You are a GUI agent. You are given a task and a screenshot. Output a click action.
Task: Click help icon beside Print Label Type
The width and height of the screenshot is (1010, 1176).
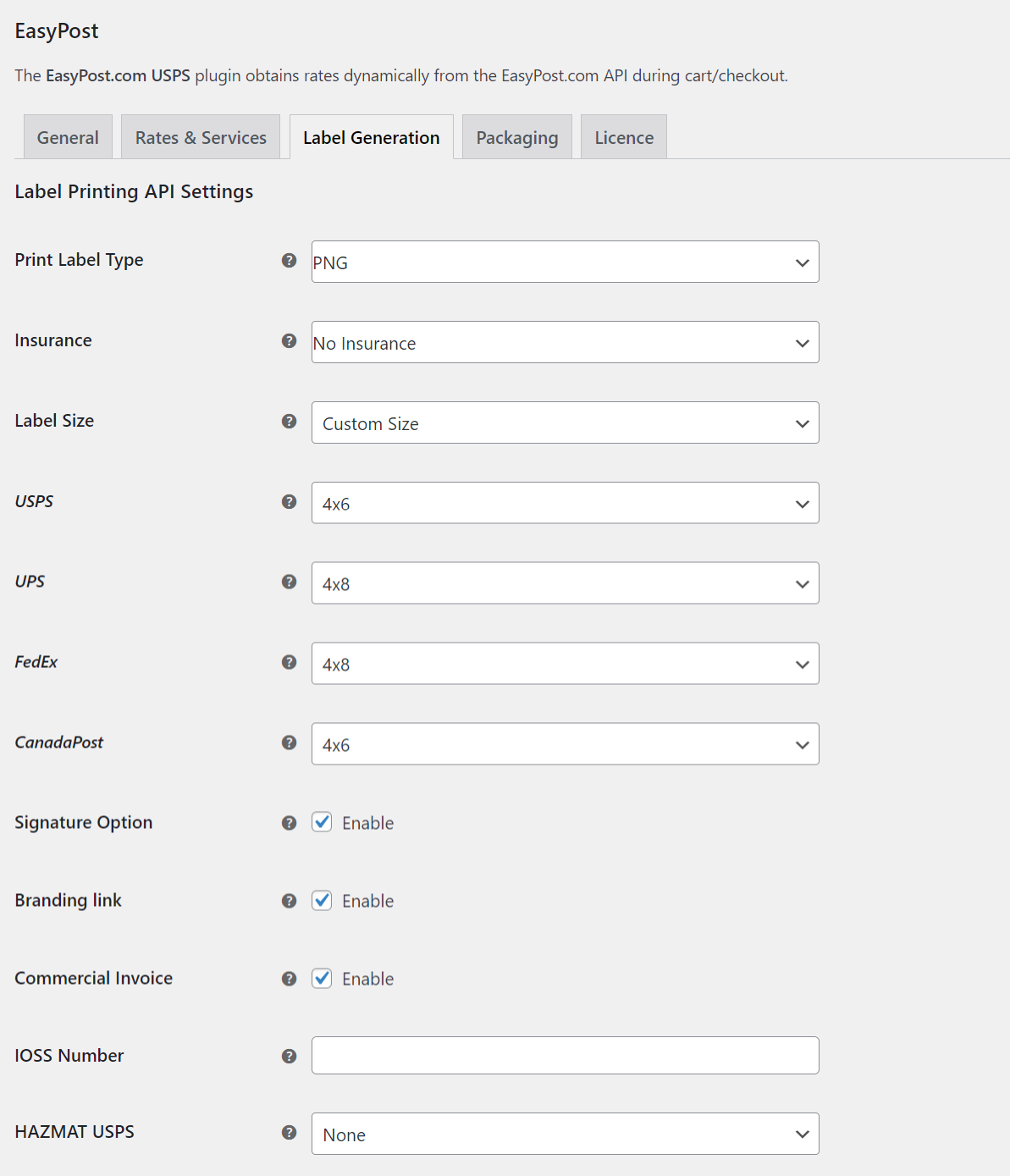point(289,261)
